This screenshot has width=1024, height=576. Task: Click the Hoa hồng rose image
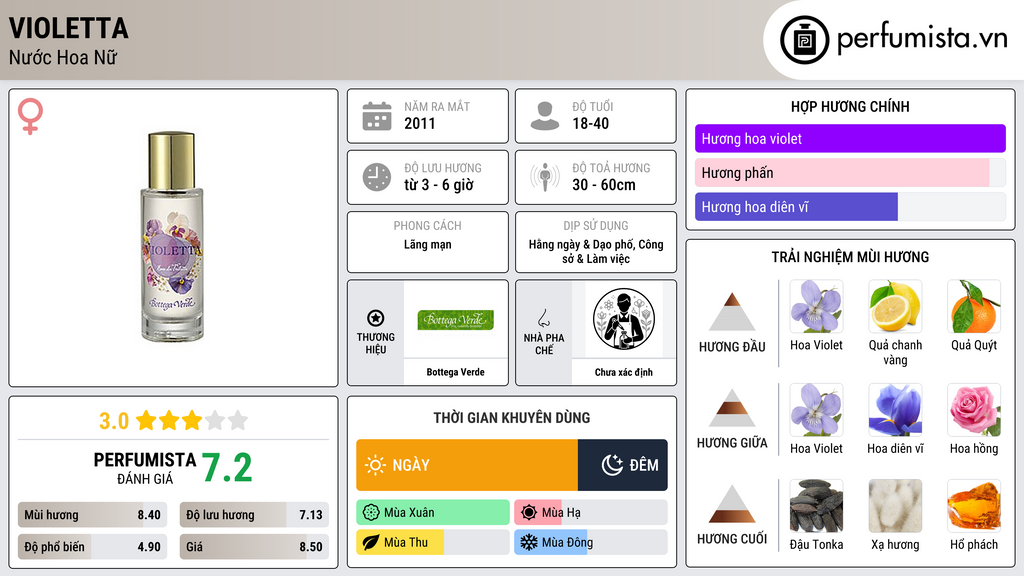point(974,409)
